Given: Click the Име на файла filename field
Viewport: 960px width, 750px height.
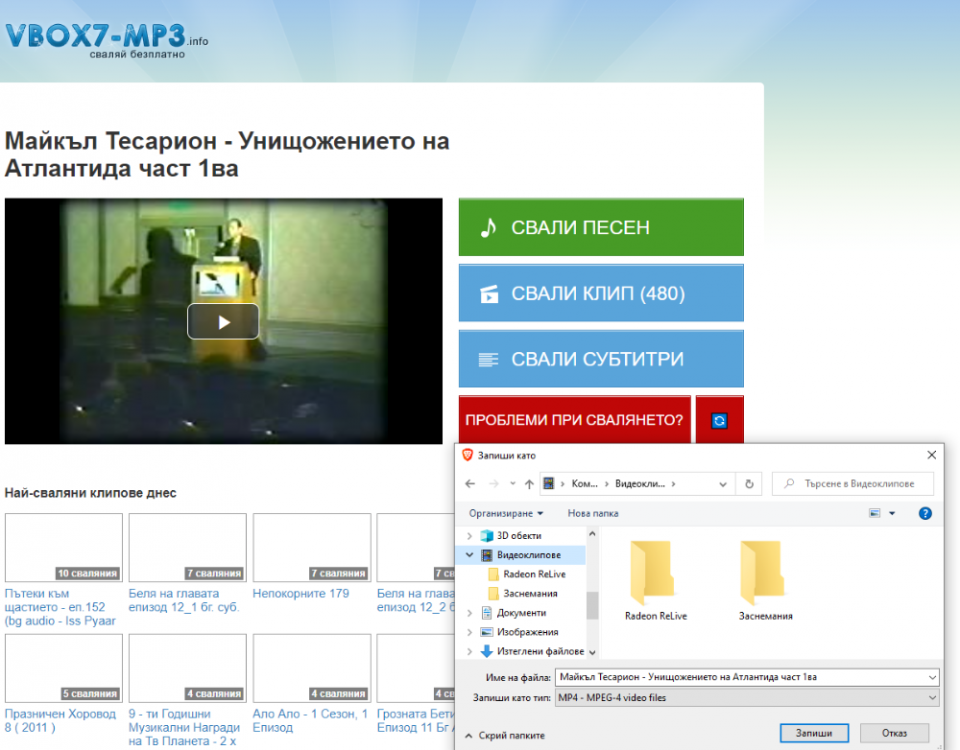Looking at the screenshot, I should click(741, 677).
